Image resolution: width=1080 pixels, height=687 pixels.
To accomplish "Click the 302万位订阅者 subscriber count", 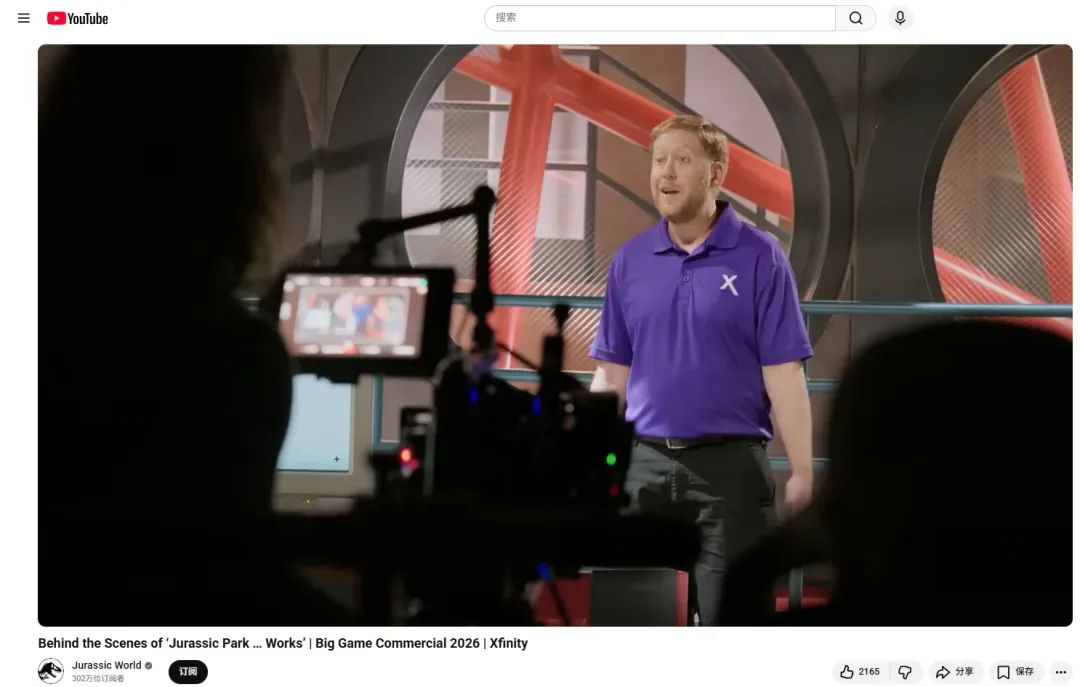I will pyautogui.click(x=98, y=679).
